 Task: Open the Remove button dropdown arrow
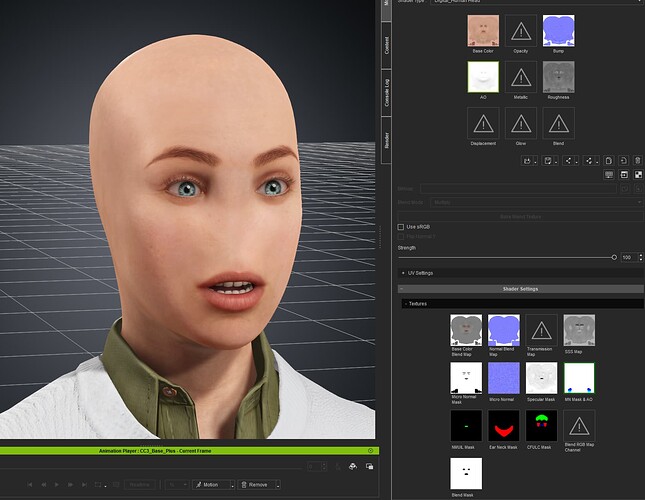pyautogui.click(x=278, y=485)
